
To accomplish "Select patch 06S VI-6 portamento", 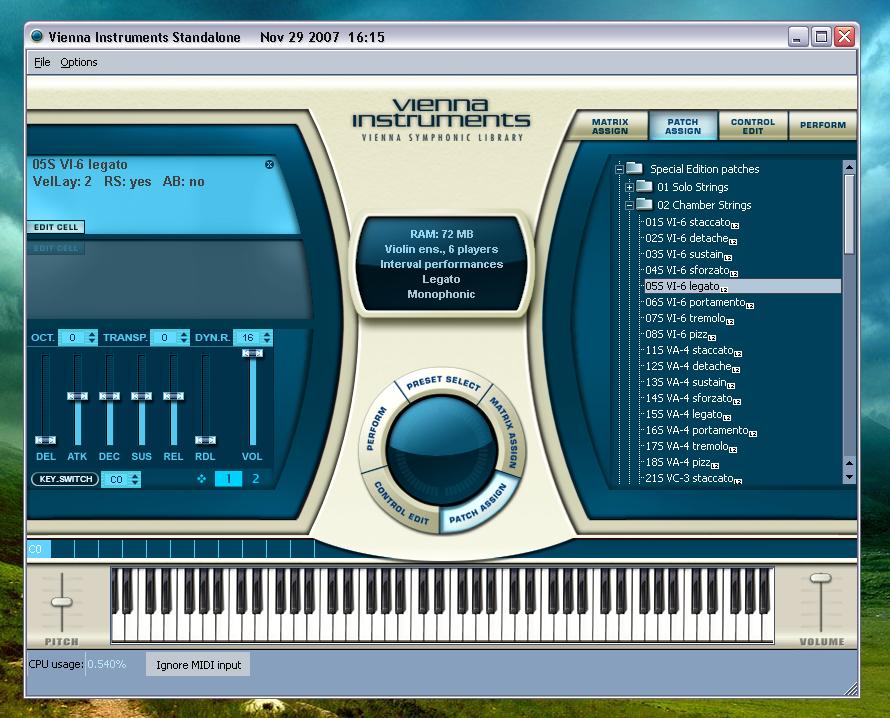I will [x=699, y=303].
